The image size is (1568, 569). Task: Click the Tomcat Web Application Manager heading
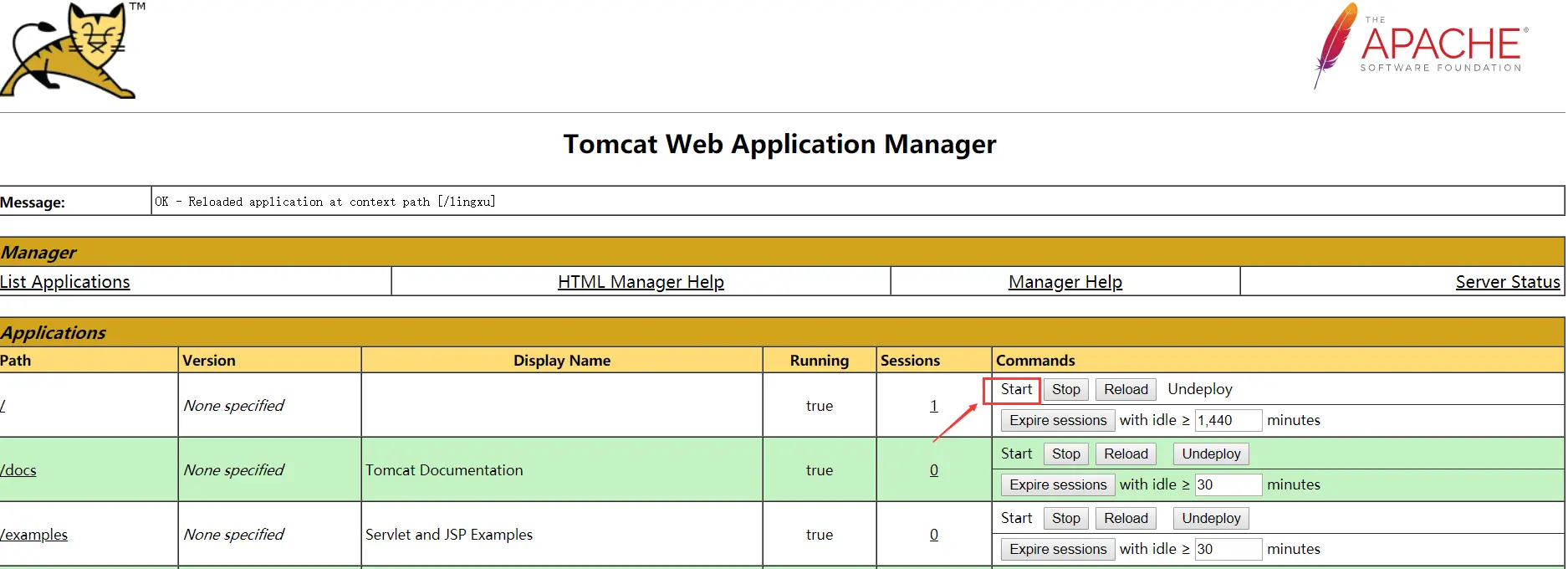(779, 144)
